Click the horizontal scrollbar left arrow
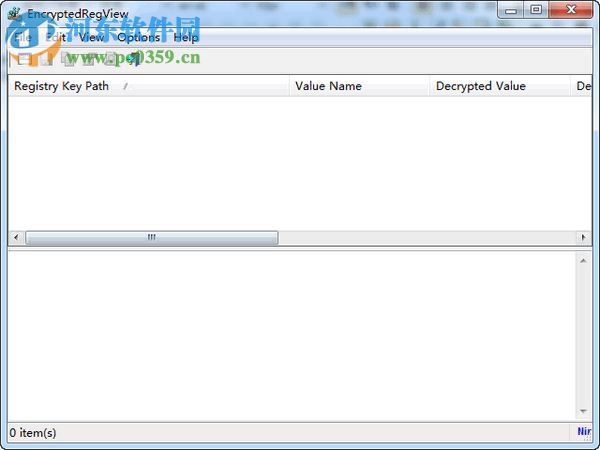This screenshot has height=450, width=600. 16,237
